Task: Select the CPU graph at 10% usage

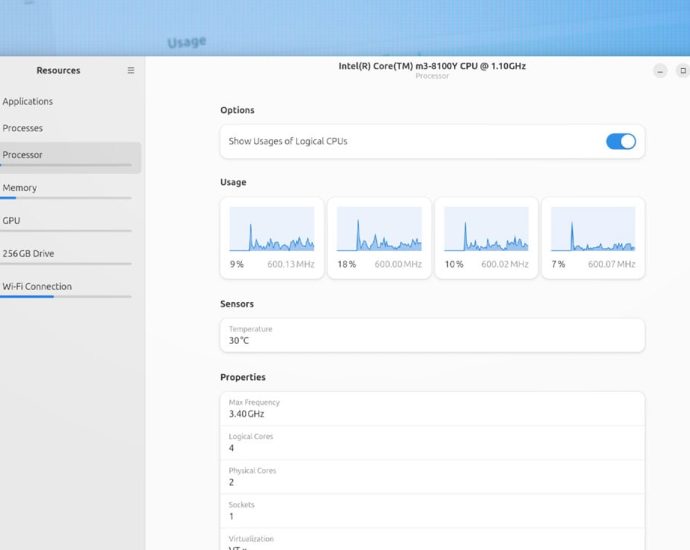Action: (486, 230)
